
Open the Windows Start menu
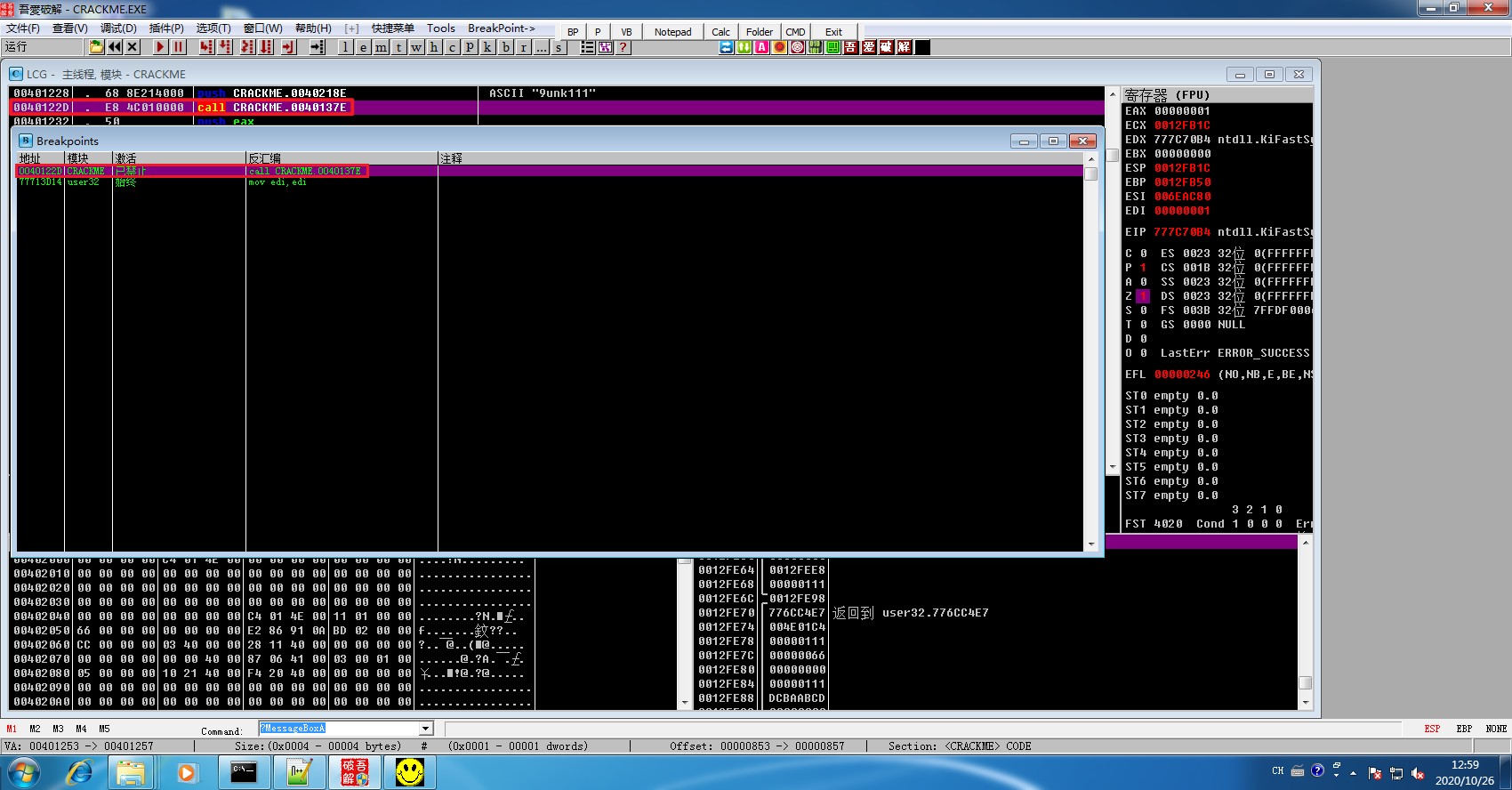tap(24, 772)
